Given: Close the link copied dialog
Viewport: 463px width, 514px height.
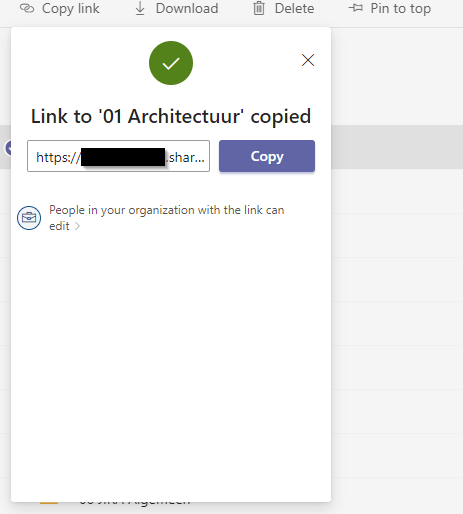Looking at the screenshot, I should pos(308,60).
